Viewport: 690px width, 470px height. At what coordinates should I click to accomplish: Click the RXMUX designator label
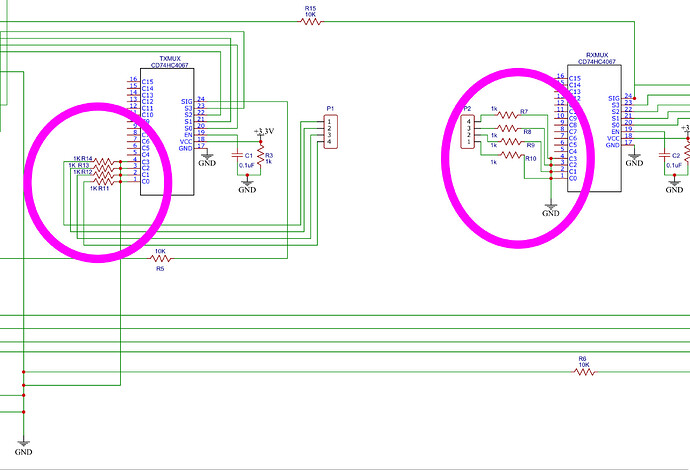(x=597, y=55)
